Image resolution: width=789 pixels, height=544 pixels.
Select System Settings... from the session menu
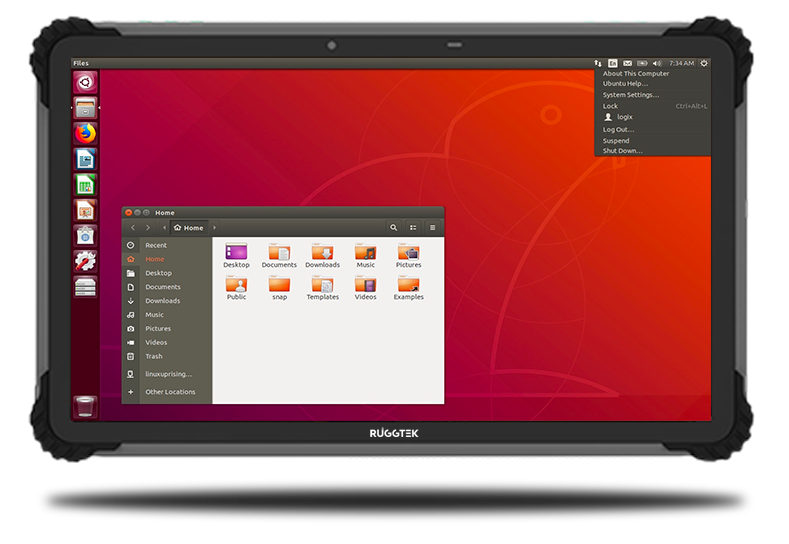tap(630, 95)
